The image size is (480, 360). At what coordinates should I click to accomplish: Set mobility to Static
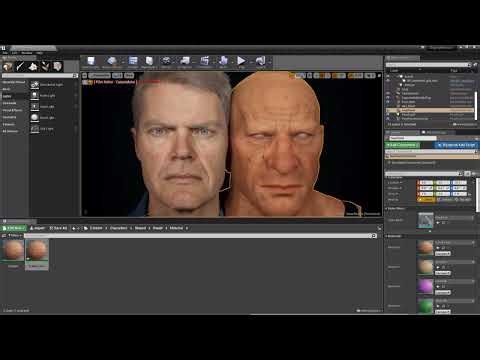[426, 200]
